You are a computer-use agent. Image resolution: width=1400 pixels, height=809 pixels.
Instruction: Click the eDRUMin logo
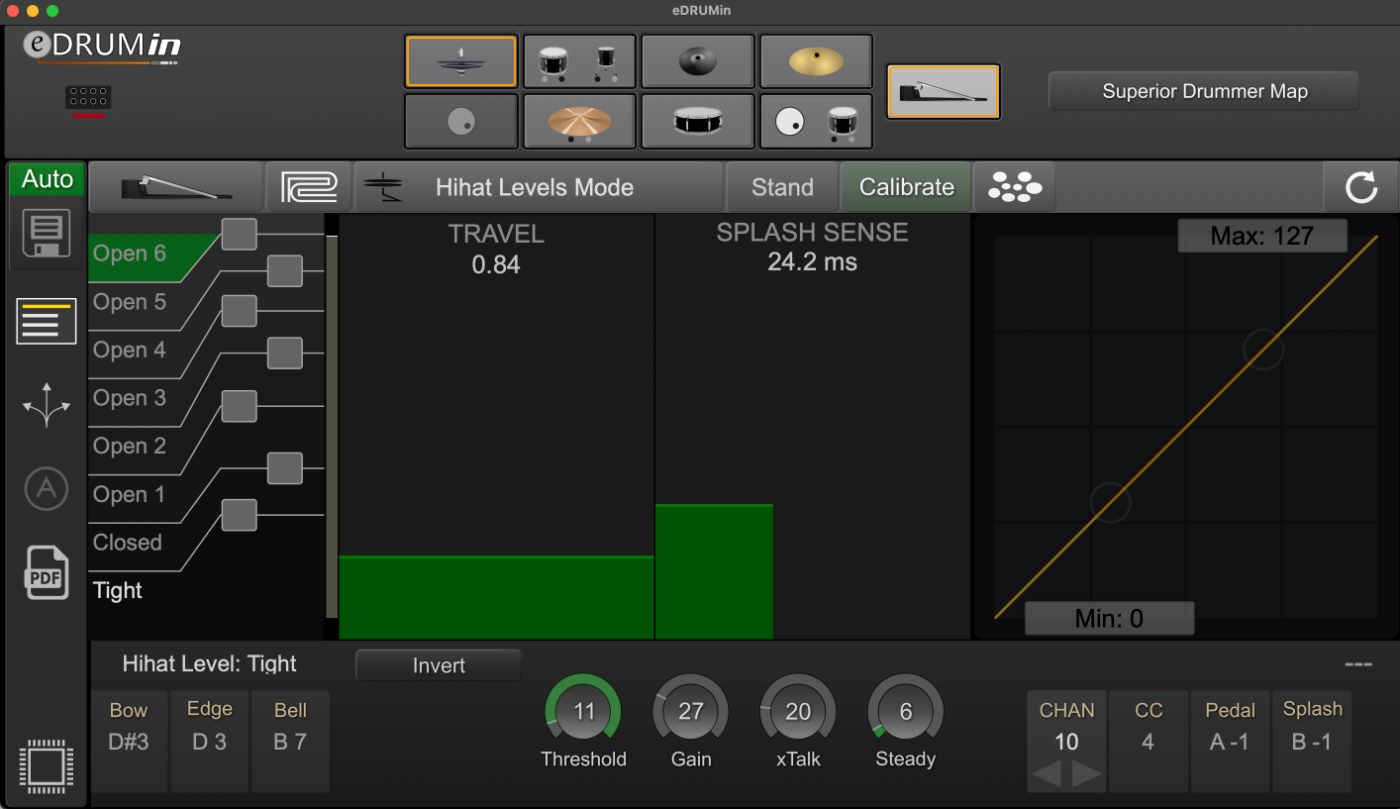tap(102, 47)
